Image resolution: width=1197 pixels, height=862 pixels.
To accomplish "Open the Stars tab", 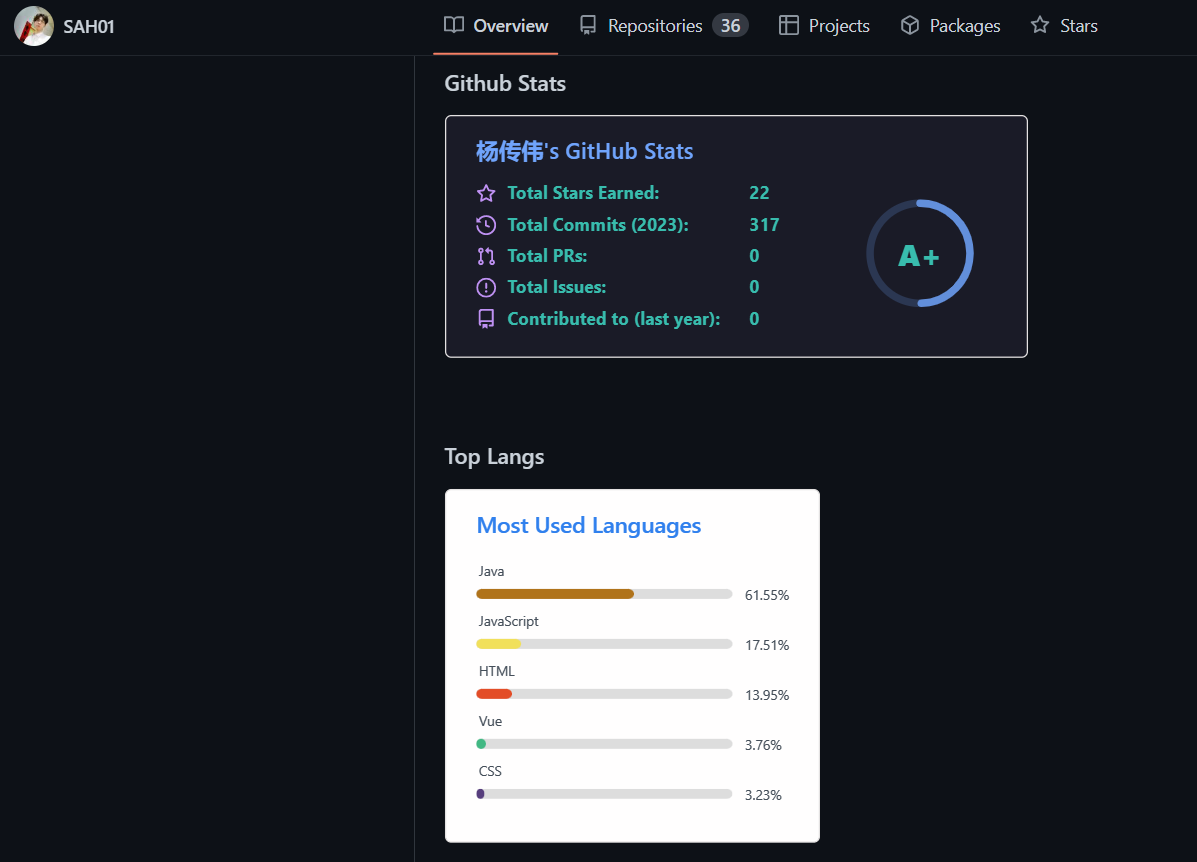I will pos(1064,26).
